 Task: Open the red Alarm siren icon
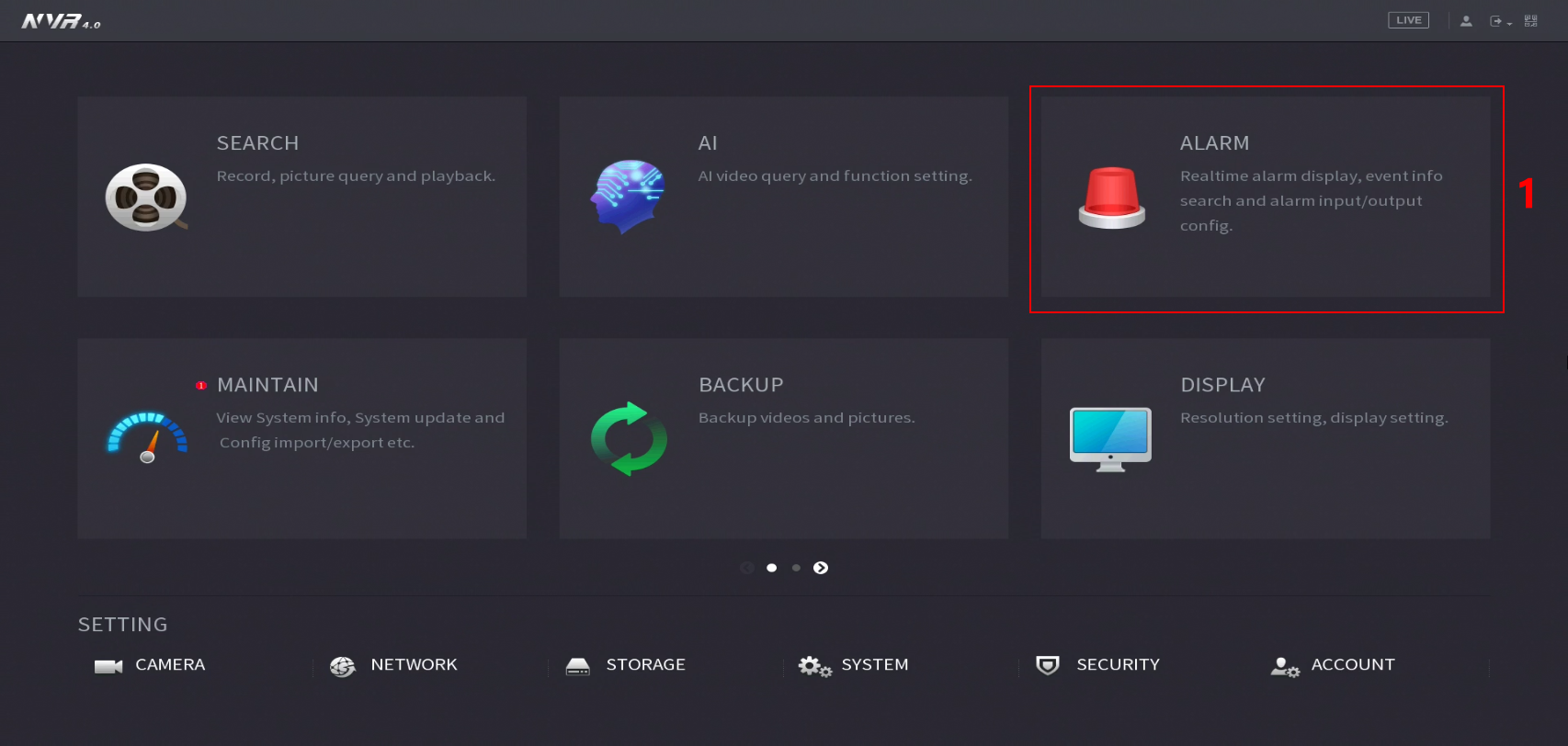click(x=1111, y=198)
